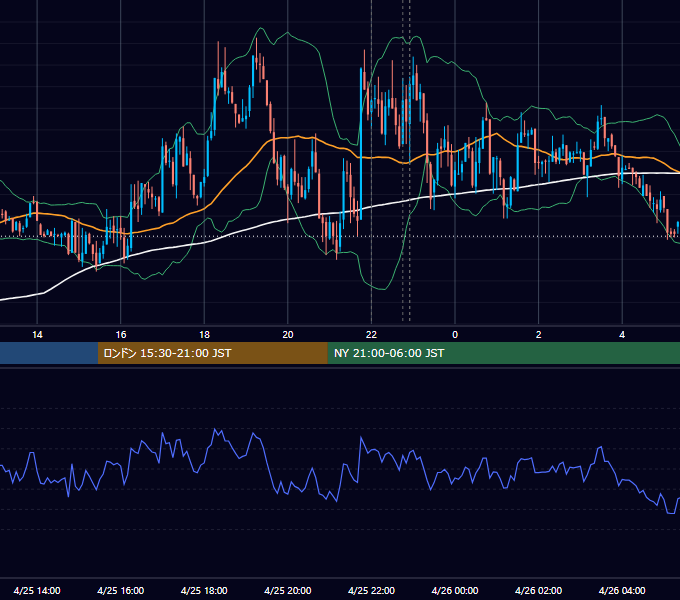Screen dimensions: 680x600
Task: Click the blue session bar before London
Action: coord(49,353)
